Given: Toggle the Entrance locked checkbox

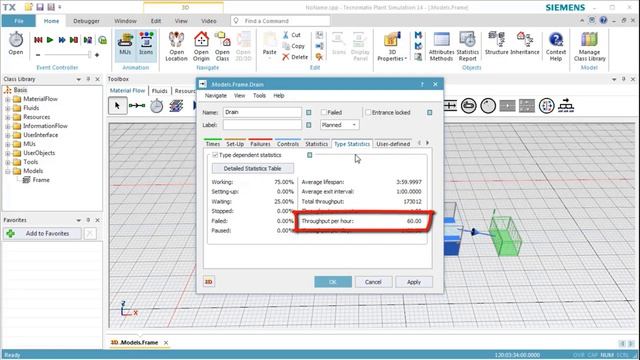Looking at the screenshot, I should point(368,112).
